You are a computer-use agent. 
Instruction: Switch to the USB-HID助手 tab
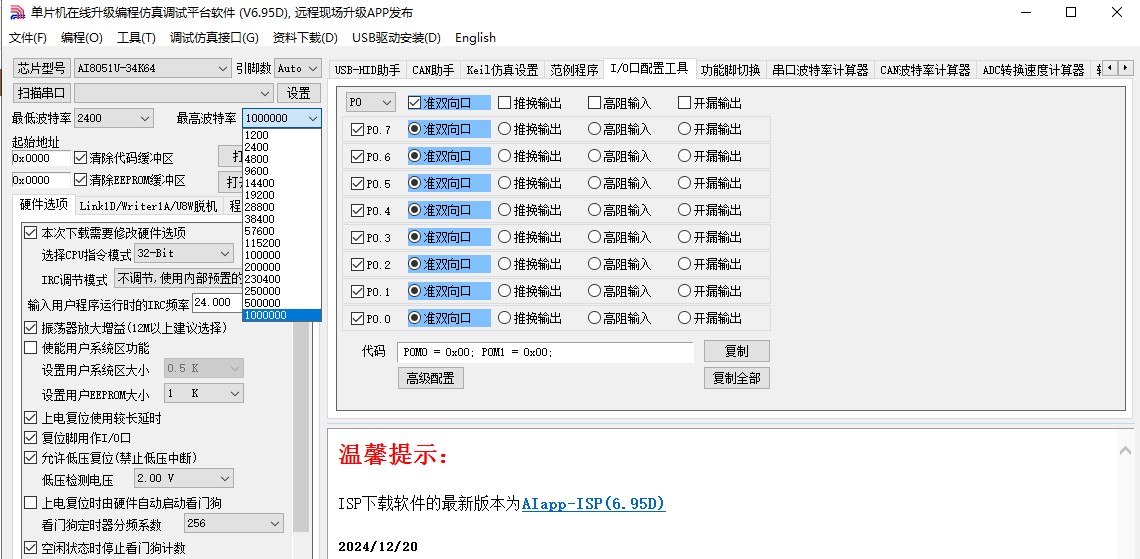pos(367,70)
